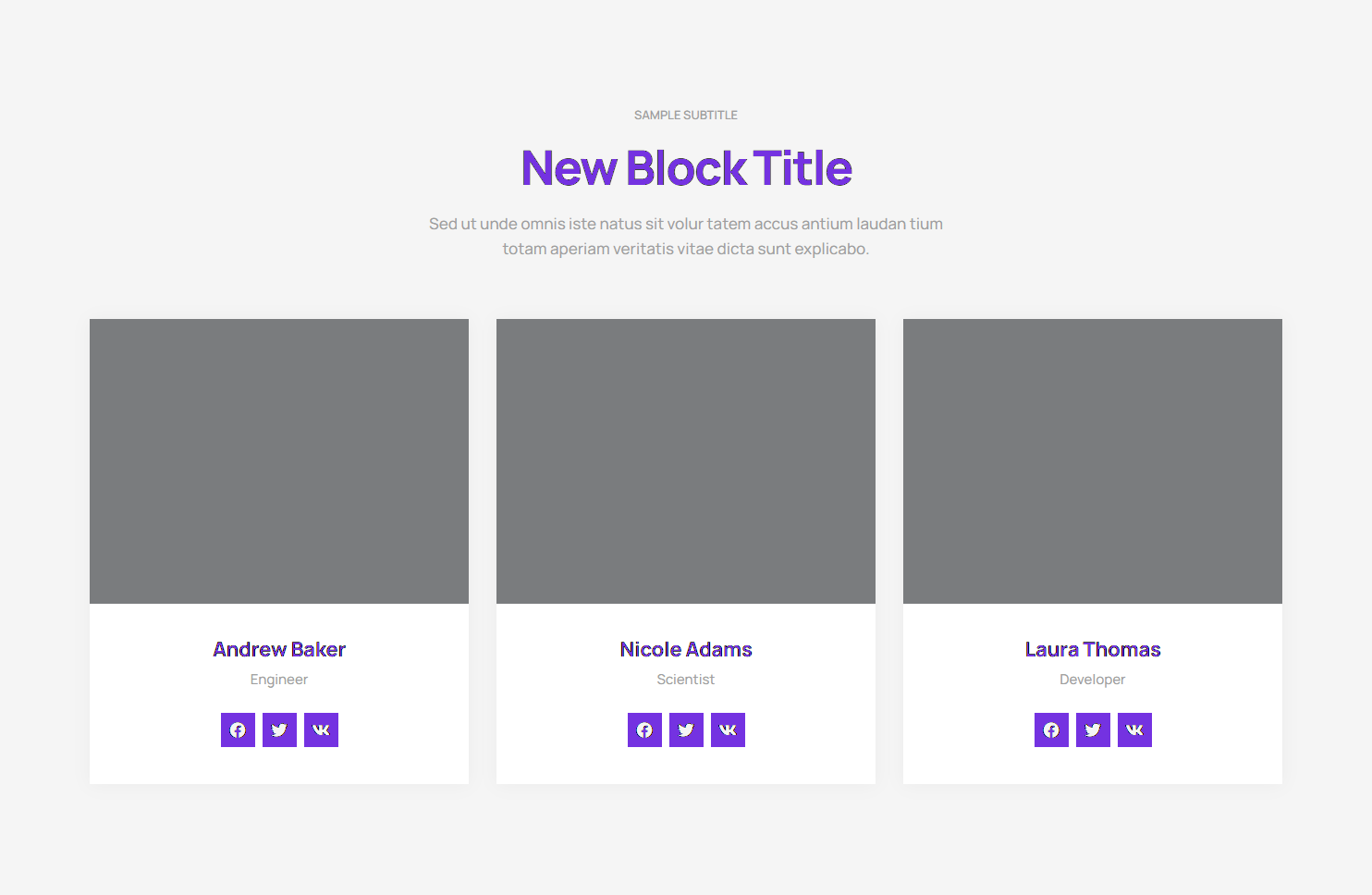Click Andrew Baker's Facebook icon
The width and height of the screenshot is (1372, 895).
pyautogui.click(x=238, y=729)
